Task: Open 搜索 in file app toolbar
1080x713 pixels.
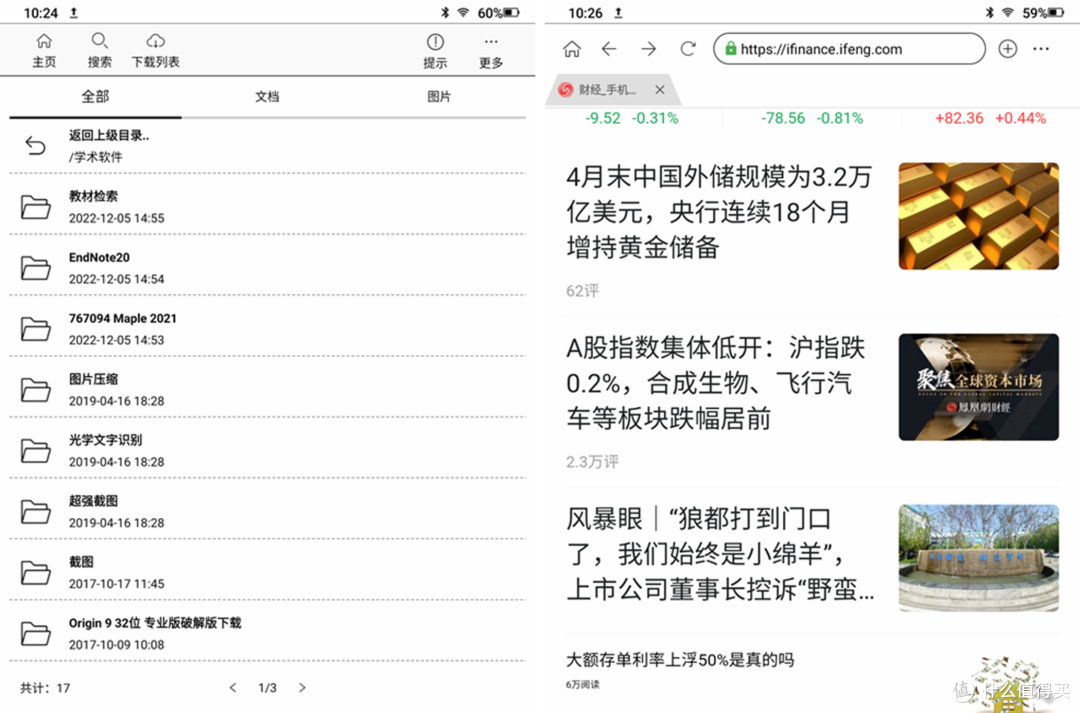Action: tap(99, 50)
